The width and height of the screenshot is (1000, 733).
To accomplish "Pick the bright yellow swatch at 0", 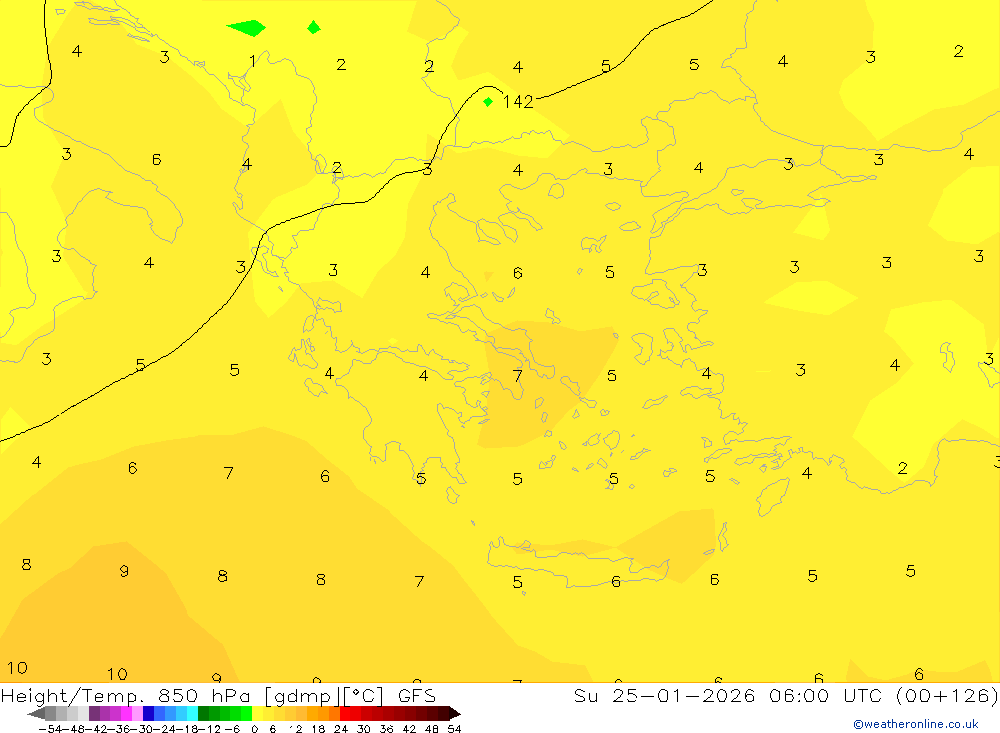I will [257, 713].
